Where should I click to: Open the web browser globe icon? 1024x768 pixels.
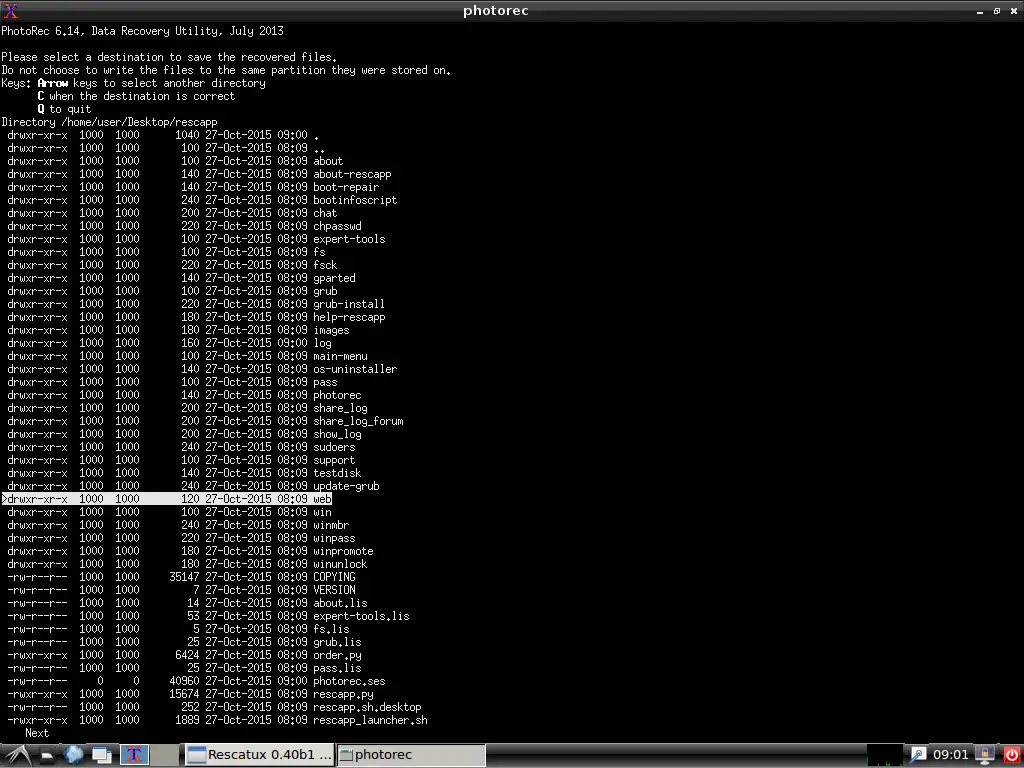(x=74, y=755)
